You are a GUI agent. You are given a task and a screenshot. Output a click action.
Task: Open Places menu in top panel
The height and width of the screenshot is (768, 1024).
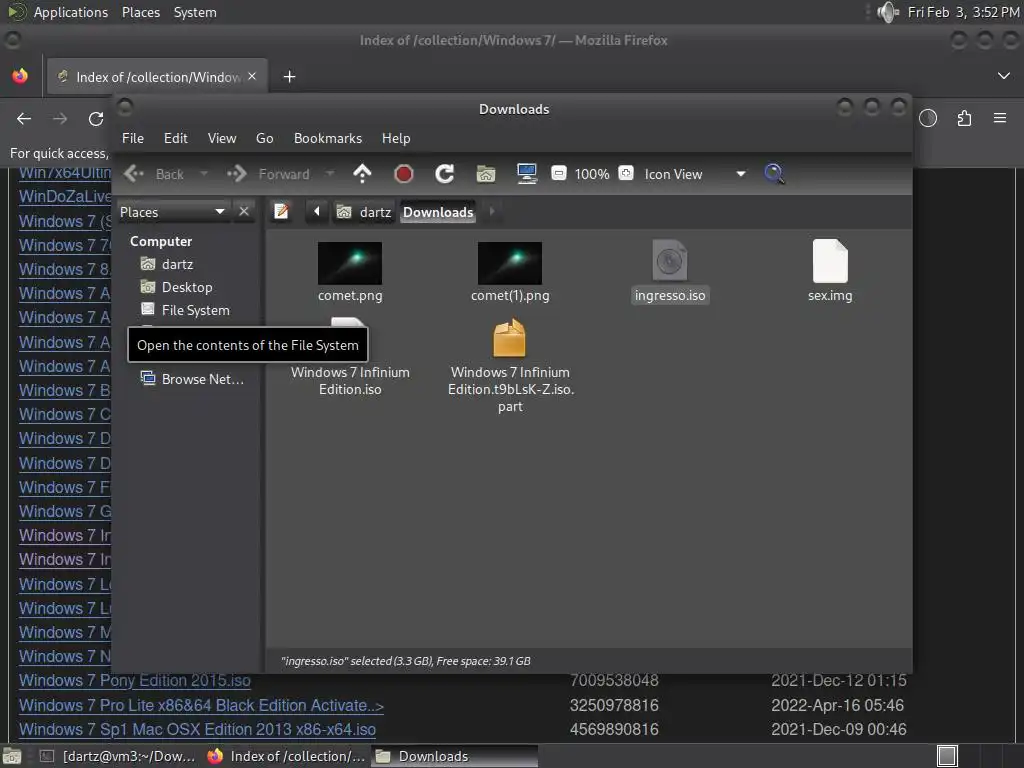141,12
